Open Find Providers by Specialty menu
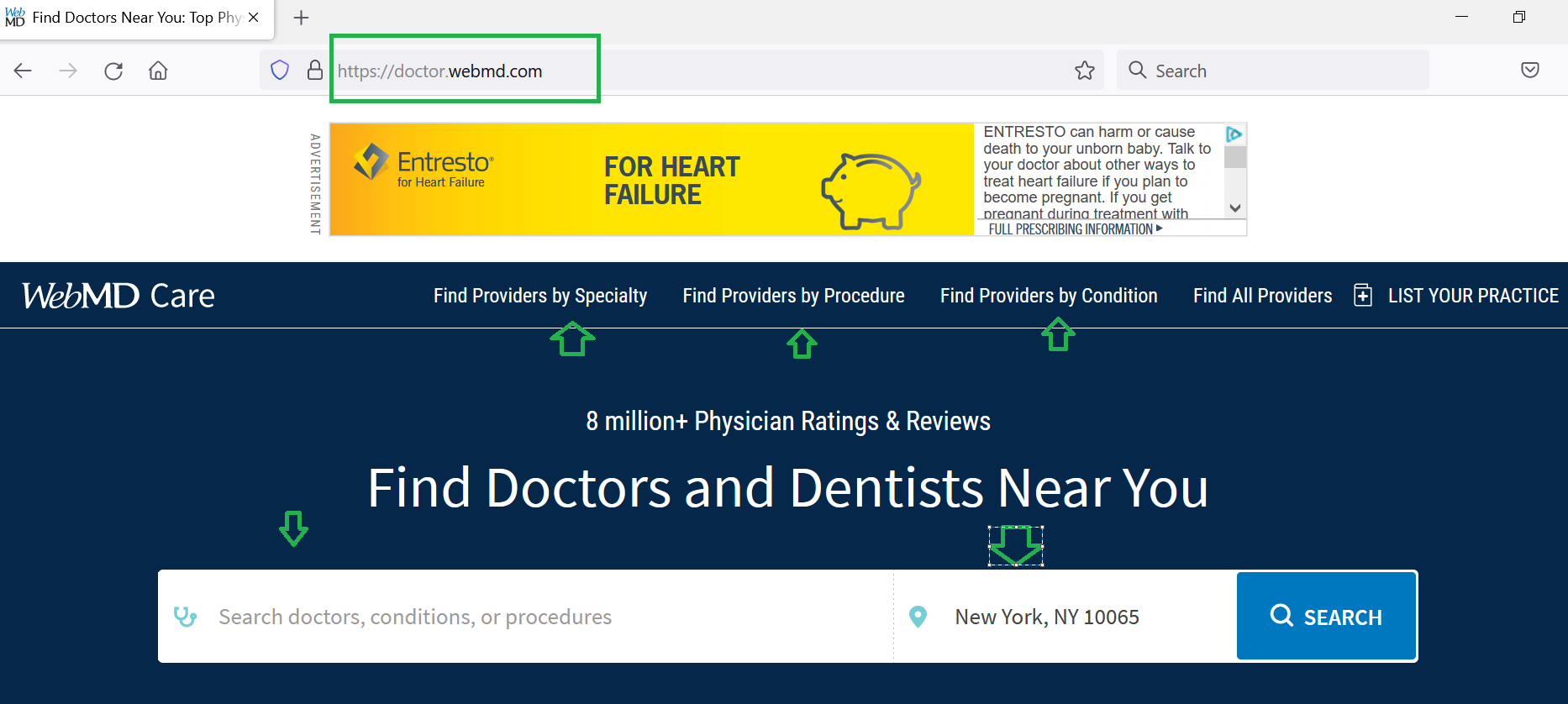 click(539, 296)
